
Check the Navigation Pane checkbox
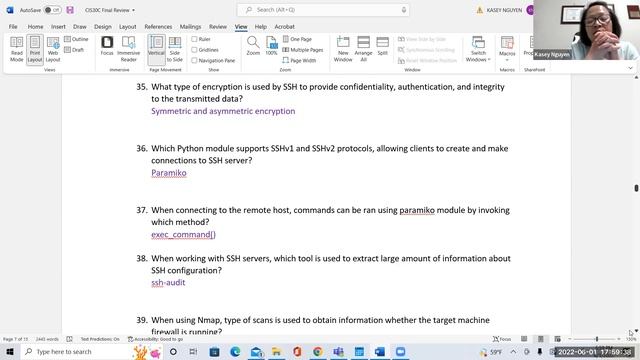[x=194, y=60]
